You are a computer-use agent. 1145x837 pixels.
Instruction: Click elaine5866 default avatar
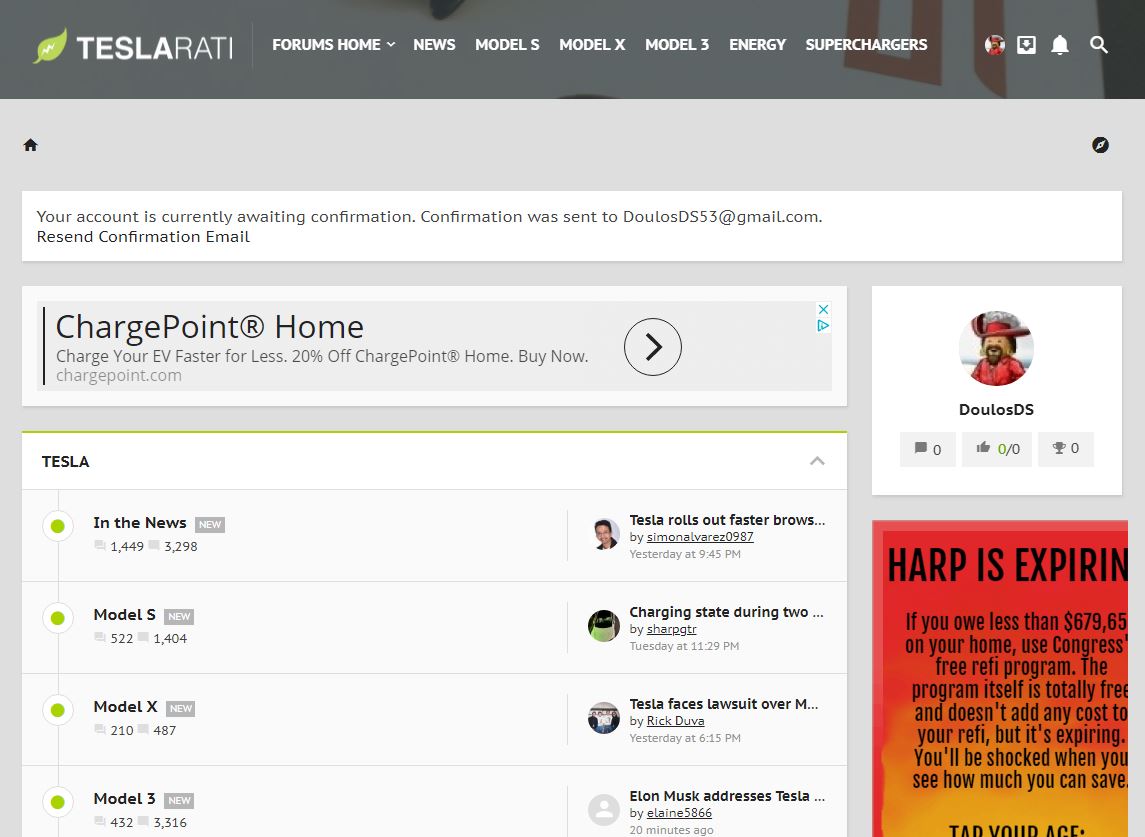tap(604, 810)
